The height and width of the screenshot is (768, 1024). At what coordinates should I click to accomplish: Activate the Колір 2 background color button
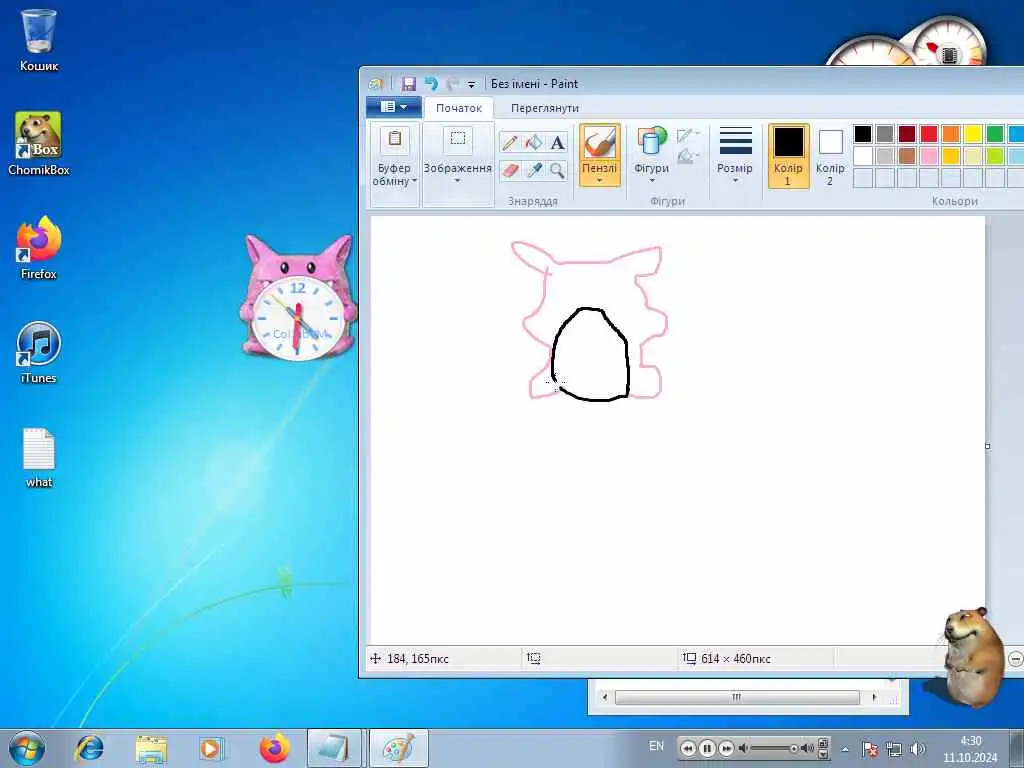click(830, 156)
